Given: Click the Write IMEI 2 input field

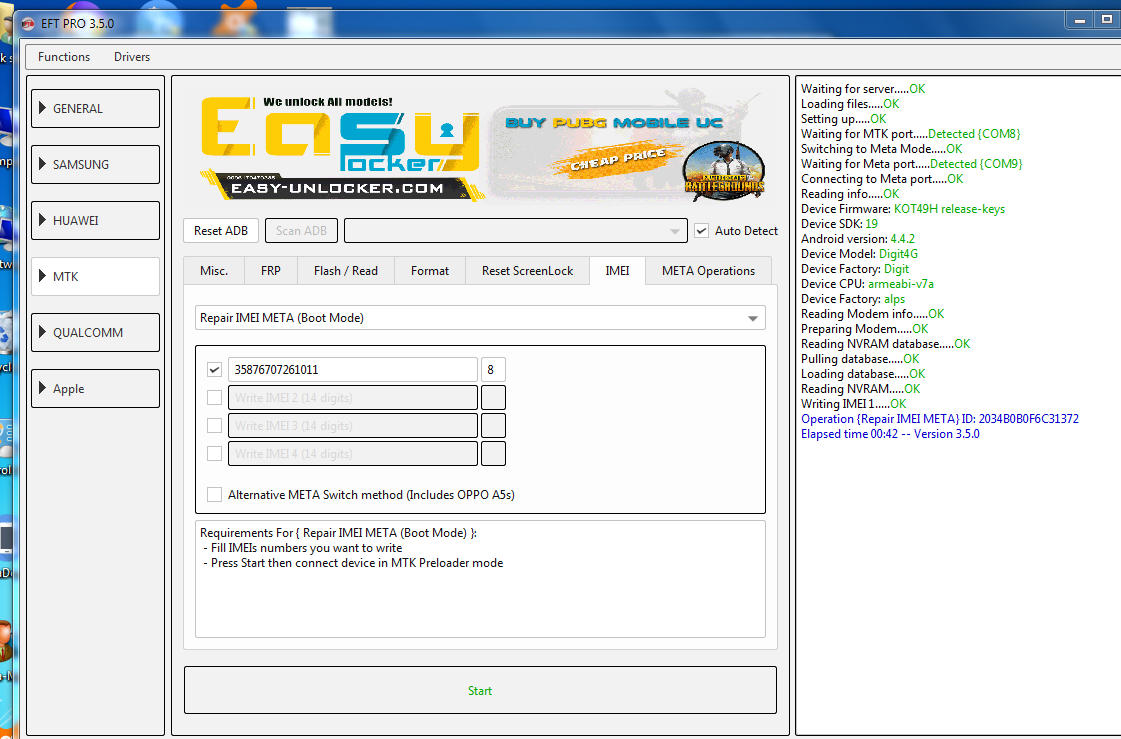Looking at the screenshot, I should (352, 397).
